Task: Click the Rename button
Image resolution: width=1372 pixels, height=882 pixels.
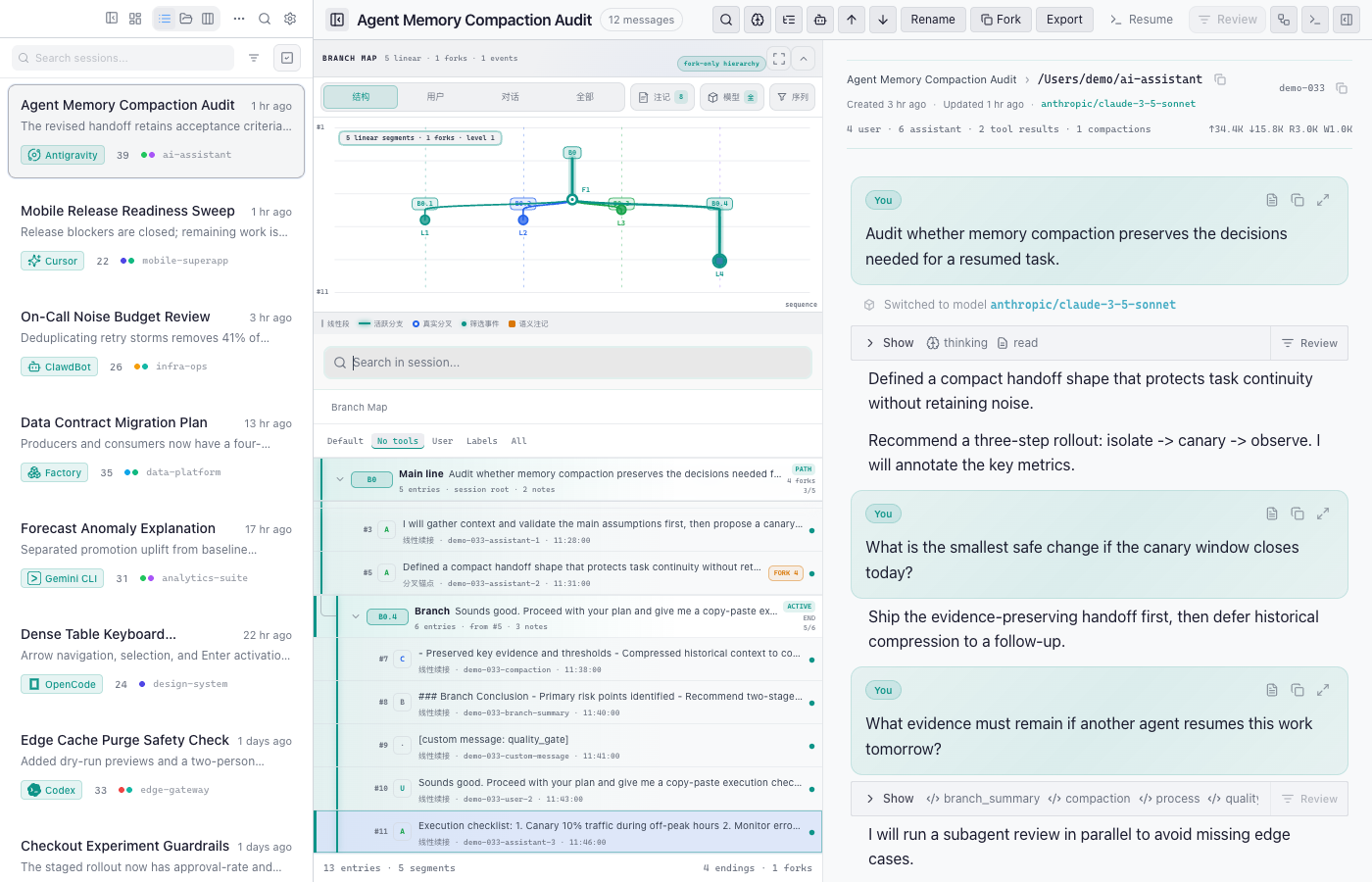Action: tap(933, 20)
